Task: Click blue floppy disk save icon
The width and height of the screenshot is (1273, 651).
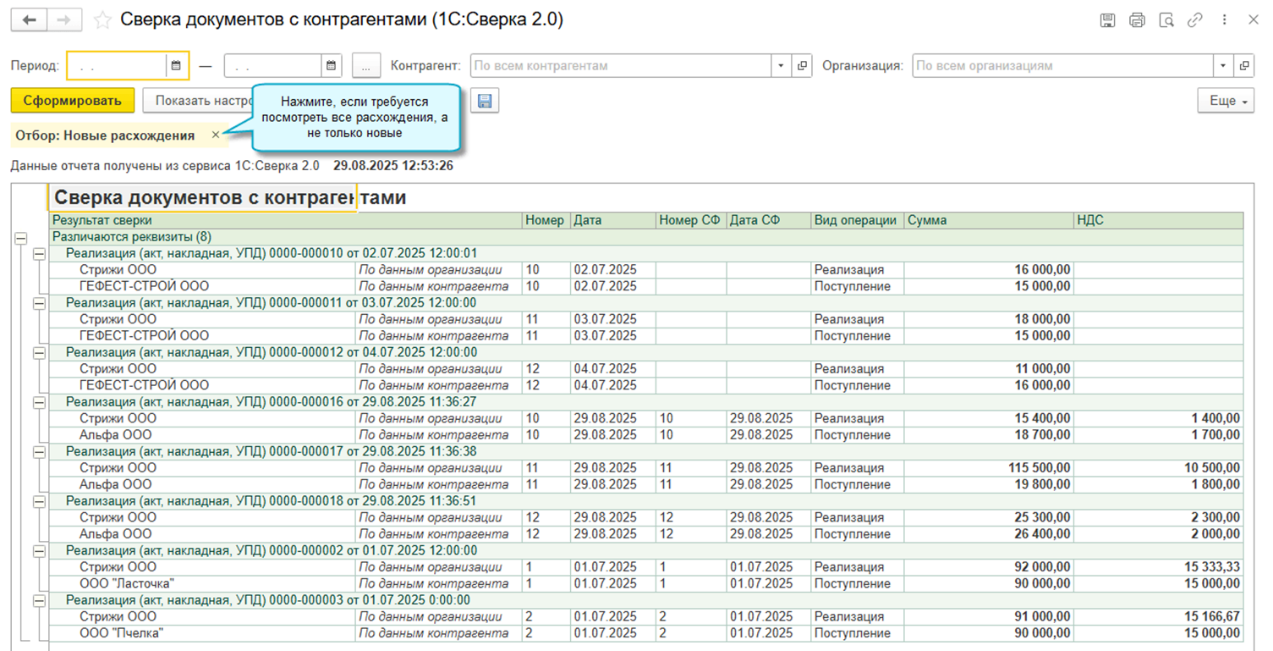Action: click(485, 101)
